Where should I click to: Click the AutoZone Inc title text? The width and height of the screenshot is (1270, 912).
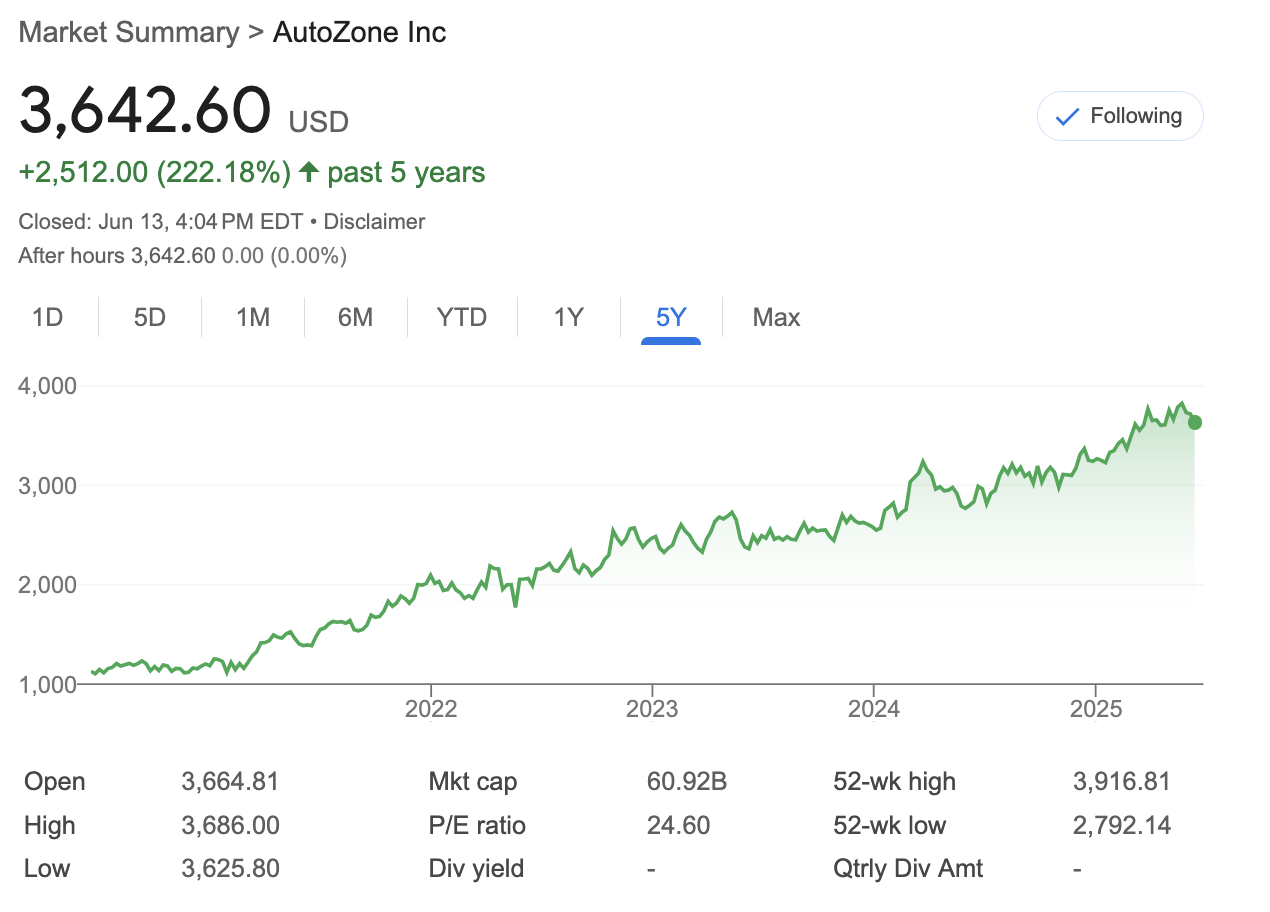pyautogui.click(x=359, y=32)
